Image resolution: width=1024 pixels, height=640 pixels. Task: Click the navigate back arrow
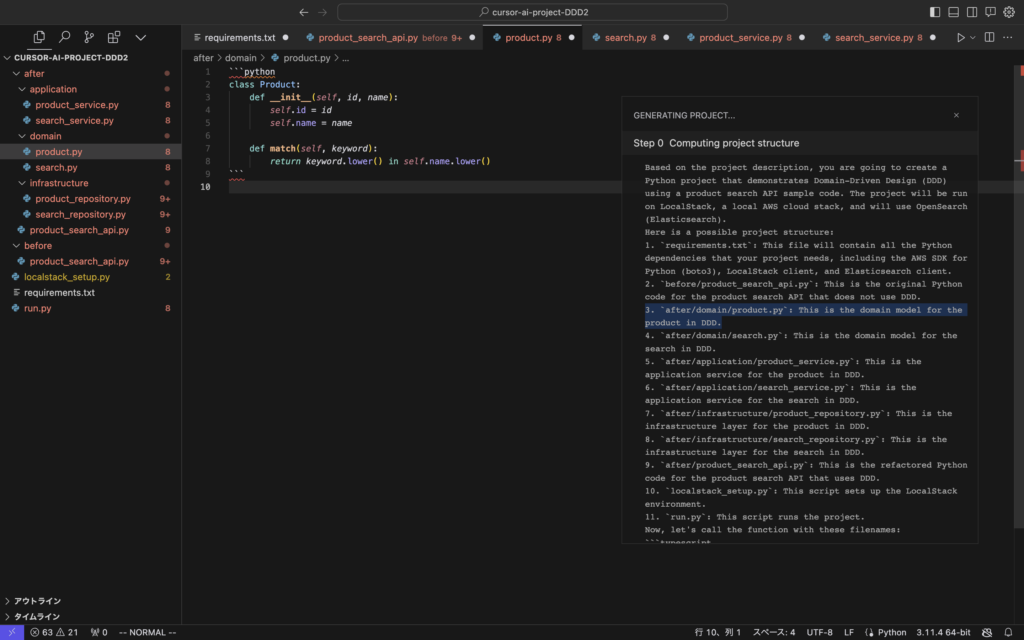(x=304, y=12)
